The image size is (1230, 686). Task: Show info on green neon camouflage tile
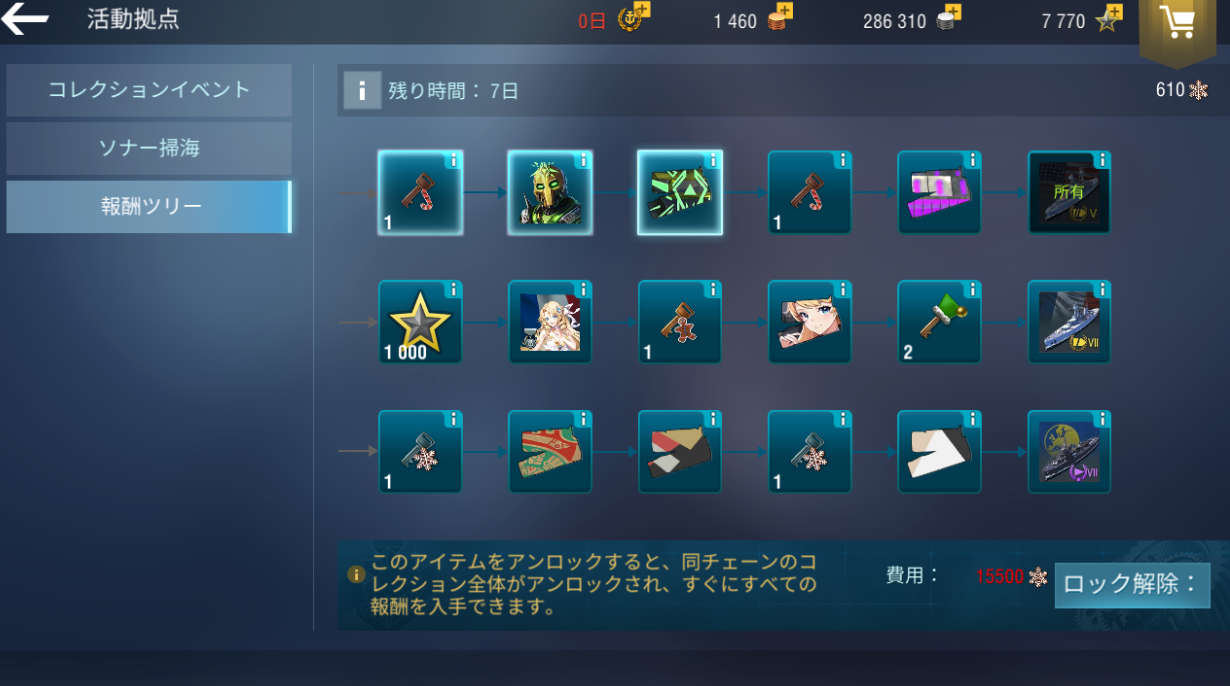[713, 160]
